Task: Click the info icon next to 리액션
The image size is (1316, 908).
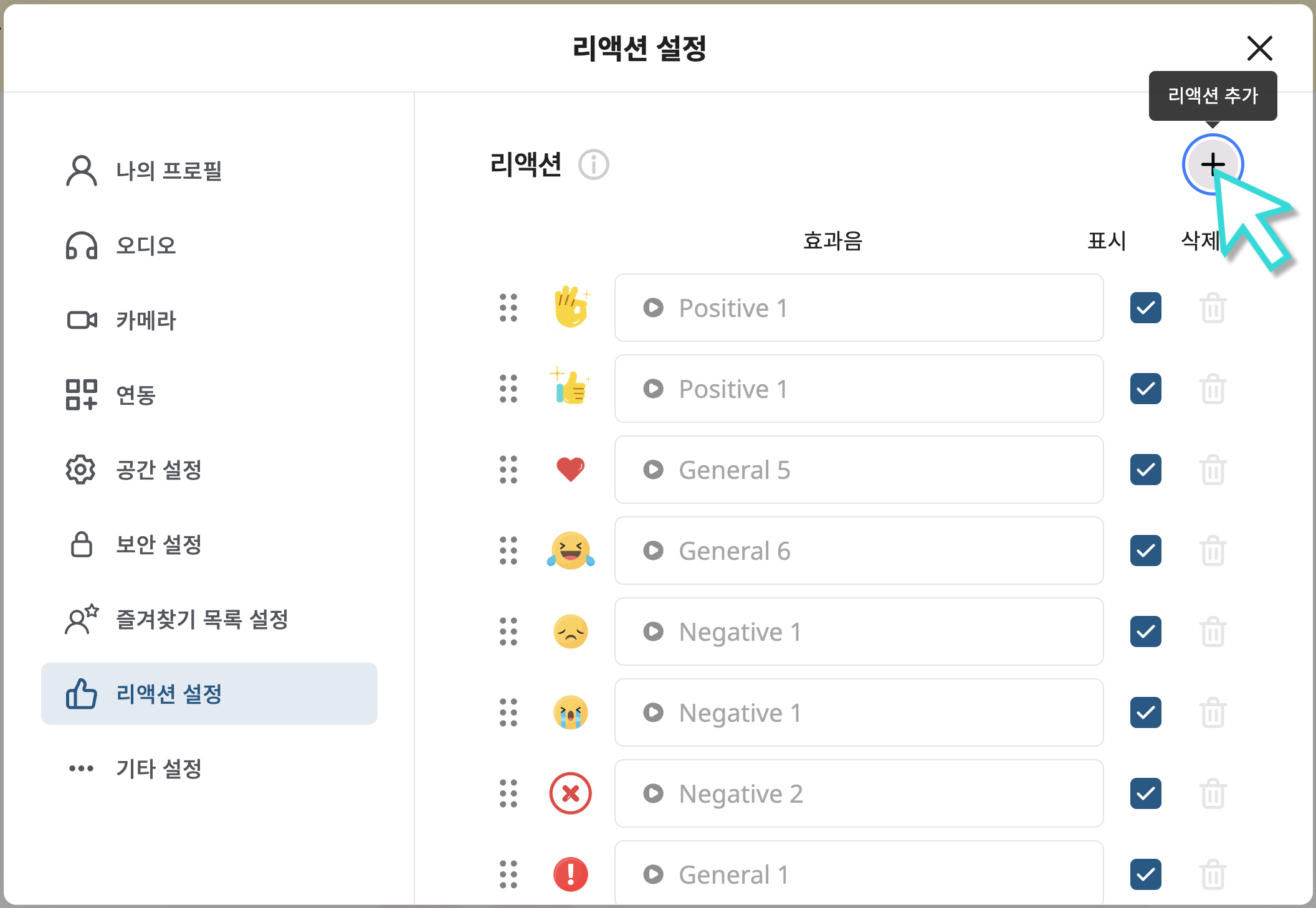Action: pyautogui.click(x=593, y=165)
